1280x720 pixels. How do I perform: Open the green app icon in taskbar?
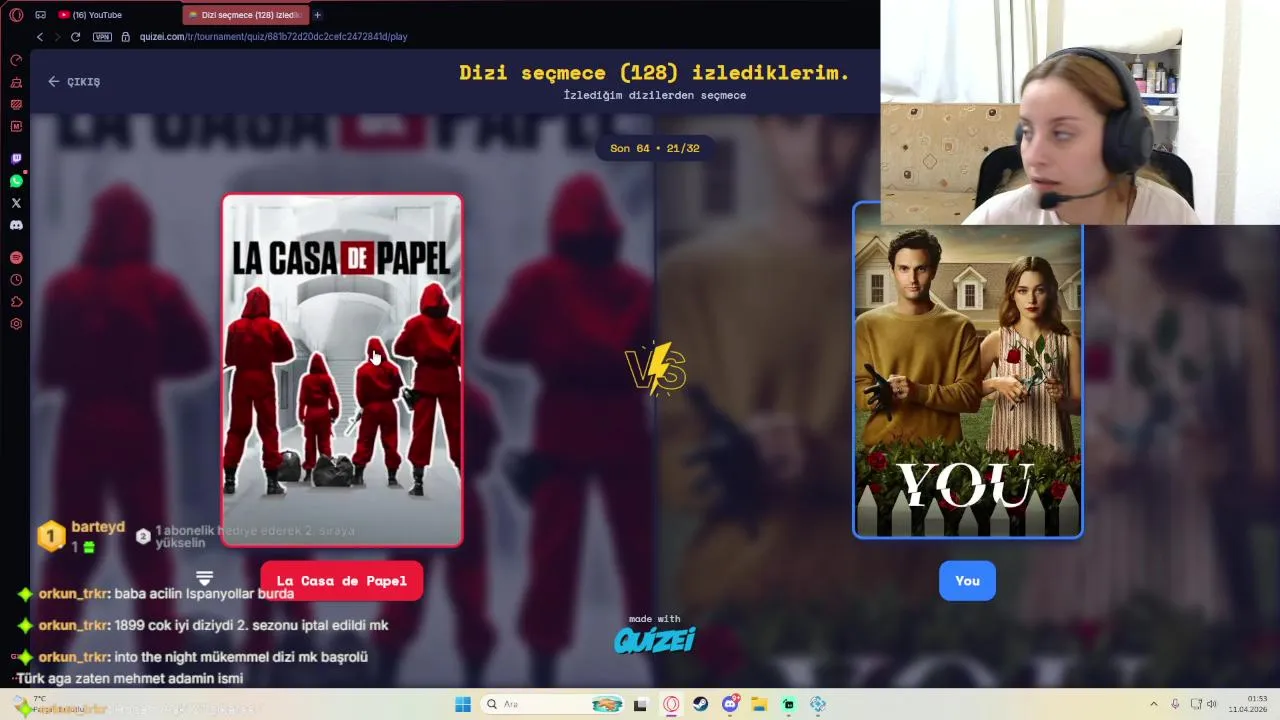(x=789, y=704)
